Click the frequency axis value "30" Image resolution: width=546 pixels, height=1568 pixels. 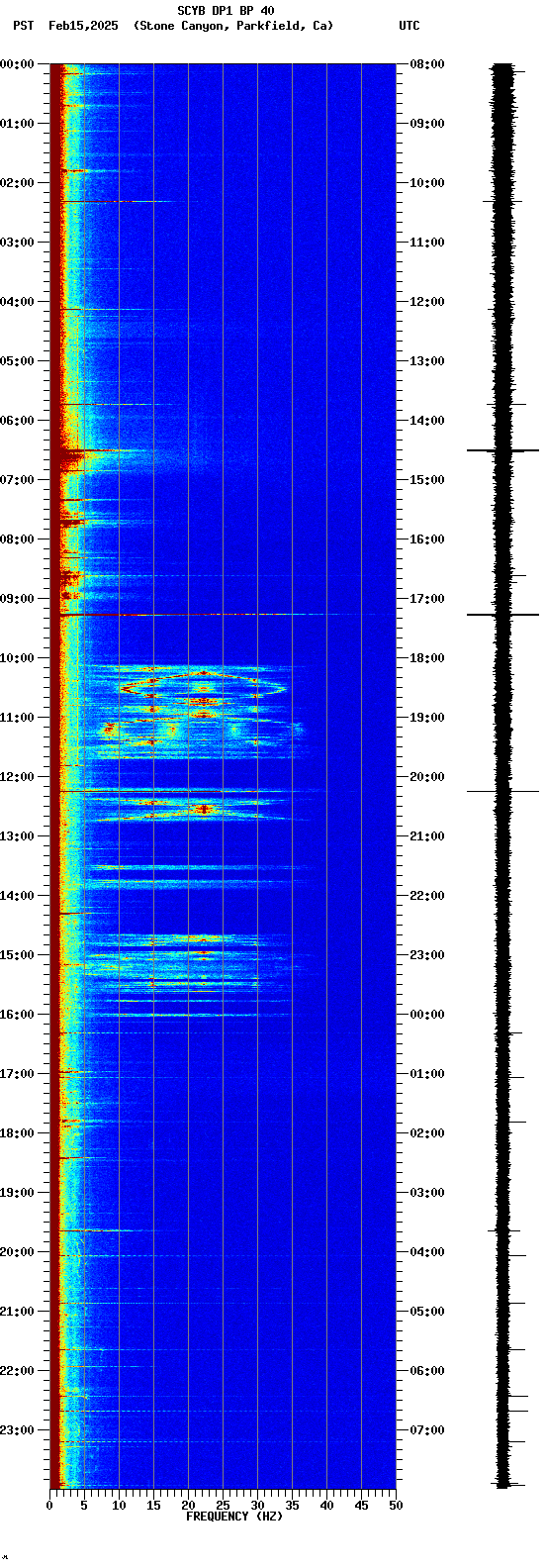click(257, 1506)
